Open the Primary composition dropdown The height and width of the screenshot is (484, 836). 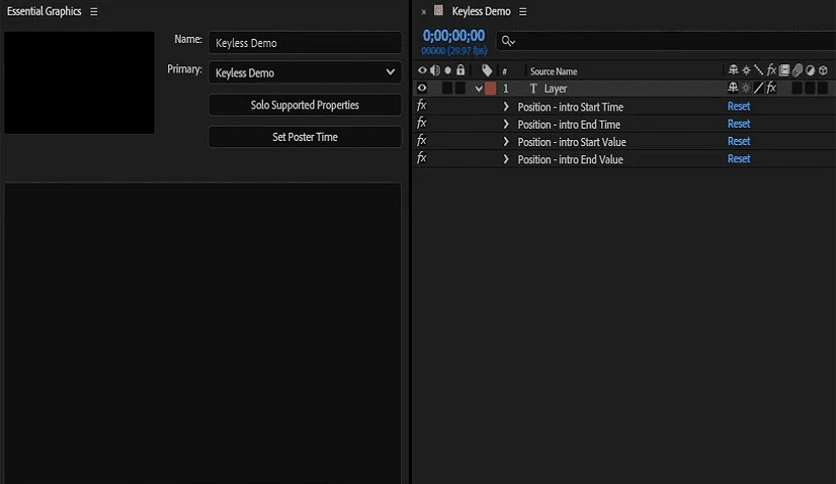[x=305, y=72]
